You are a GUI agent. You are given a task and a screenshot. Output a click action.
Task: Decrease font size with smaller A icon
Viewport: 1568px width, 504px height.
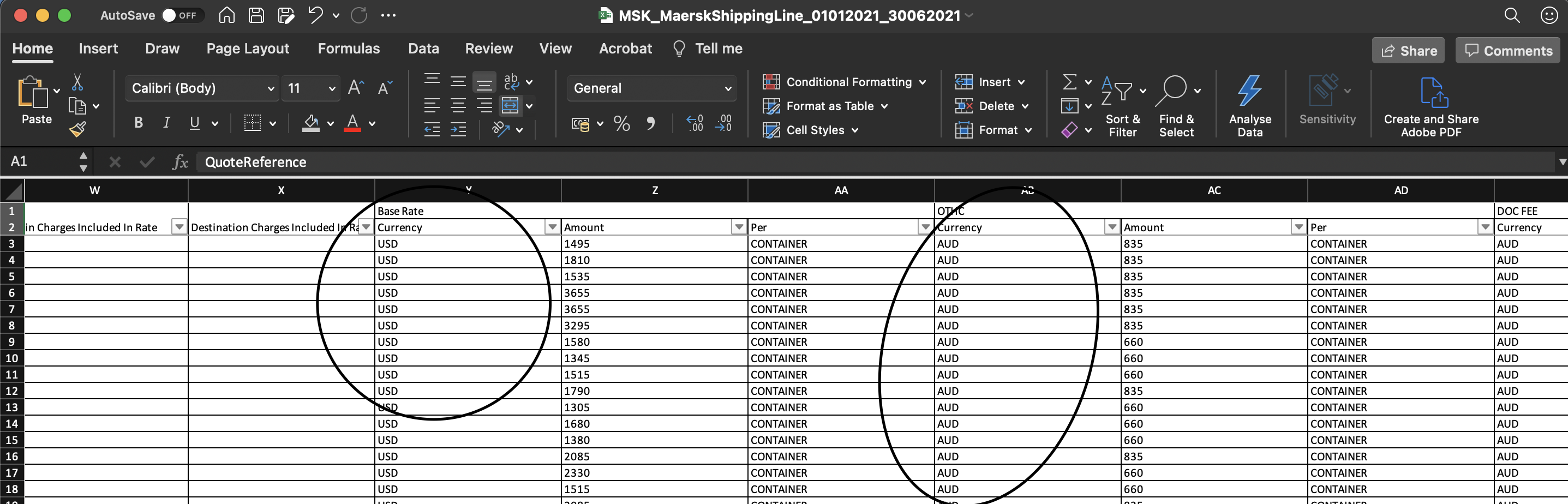point(385,88)
